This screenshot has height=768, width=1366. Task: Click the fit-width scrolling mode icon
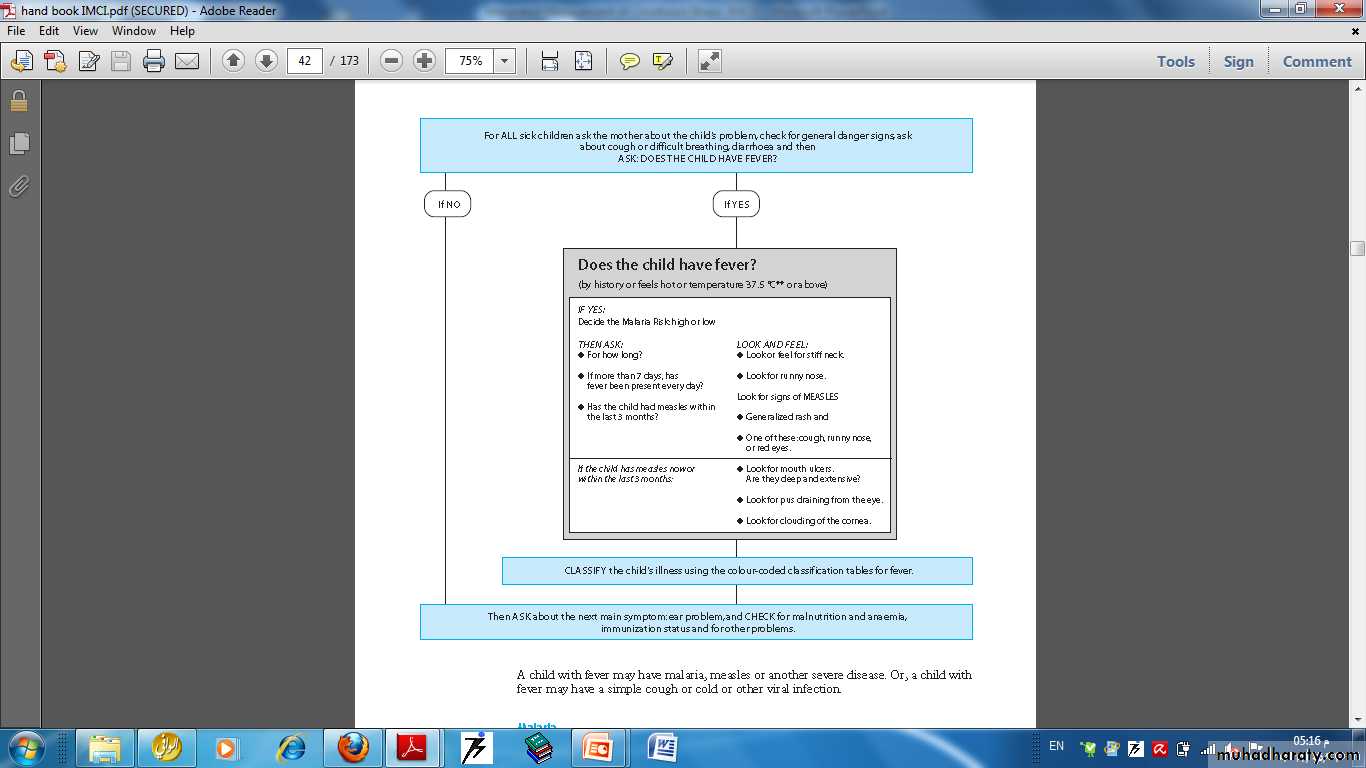550,61
